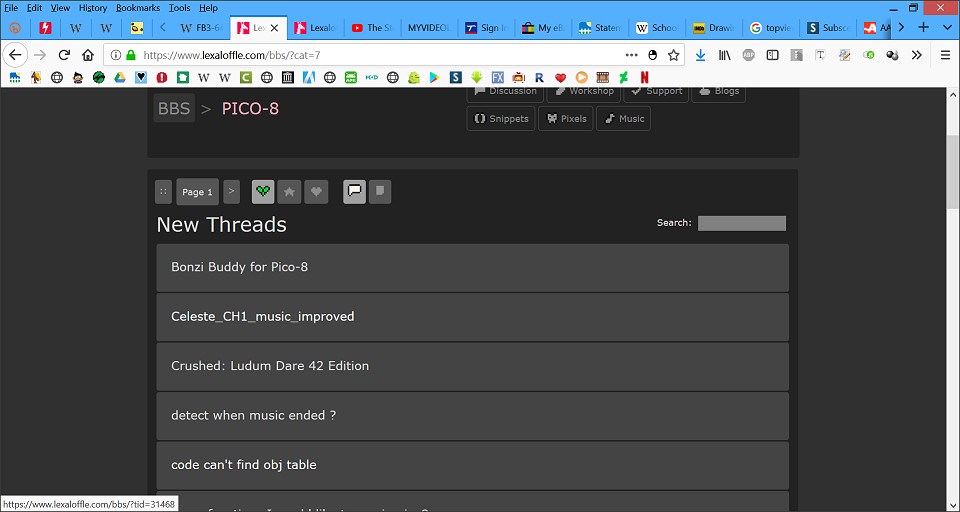Click the scrollbar up arrow
The image size is (960, 512).
pyautogui.click(x=953, y=95)
